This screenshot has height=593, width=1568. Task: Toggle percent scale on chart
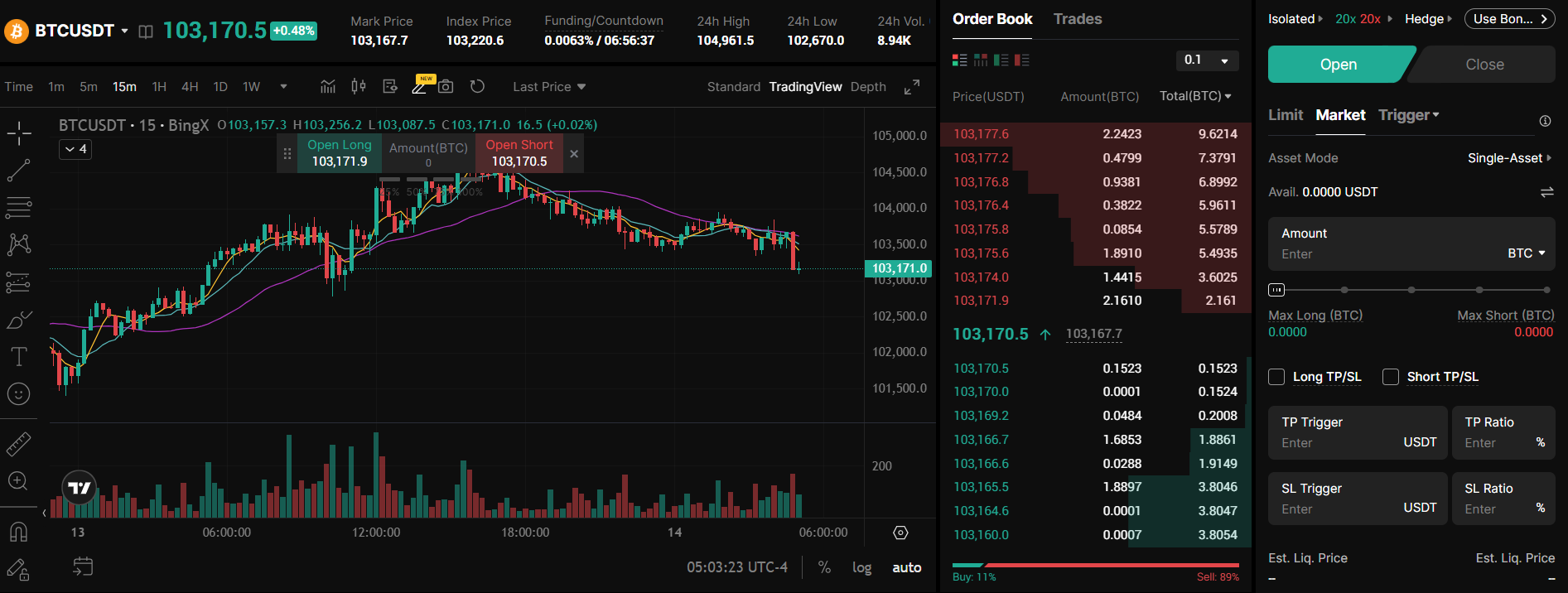pyautogui.click(x=824, y=567)
